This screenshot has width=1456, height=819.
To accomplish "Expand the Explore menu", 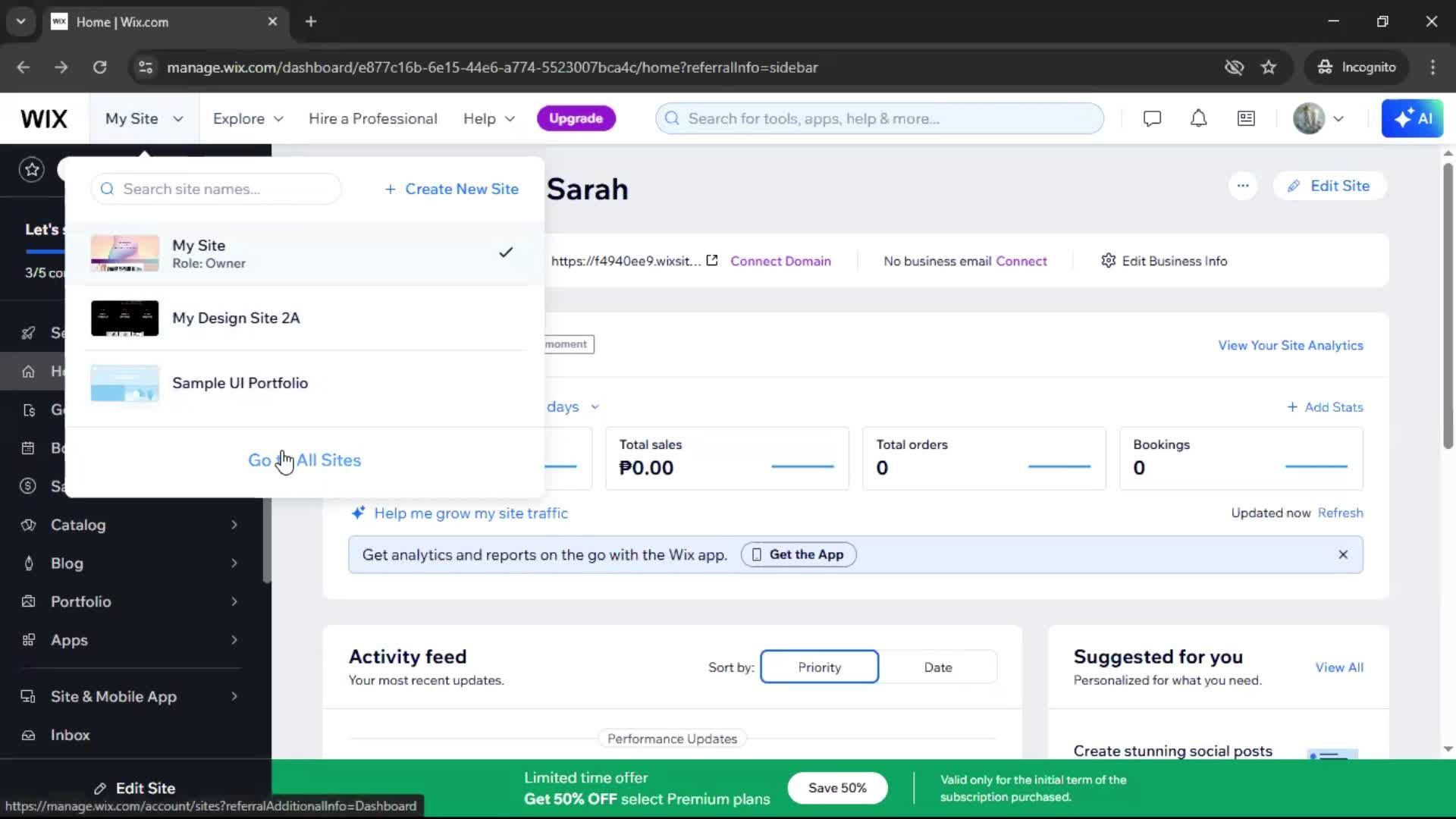I will (x=248, y=119).
